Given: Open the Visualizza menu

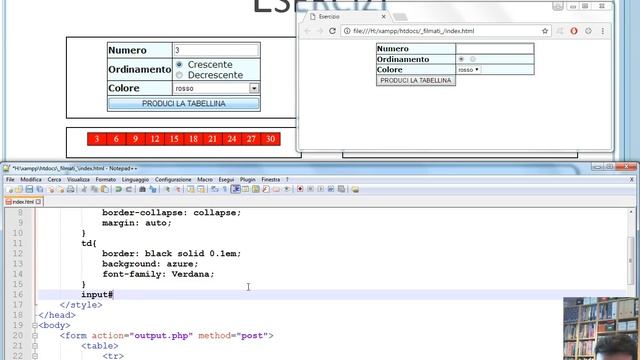Looking at the screenshot, I should pyautogui.click(x=78, y=180).
